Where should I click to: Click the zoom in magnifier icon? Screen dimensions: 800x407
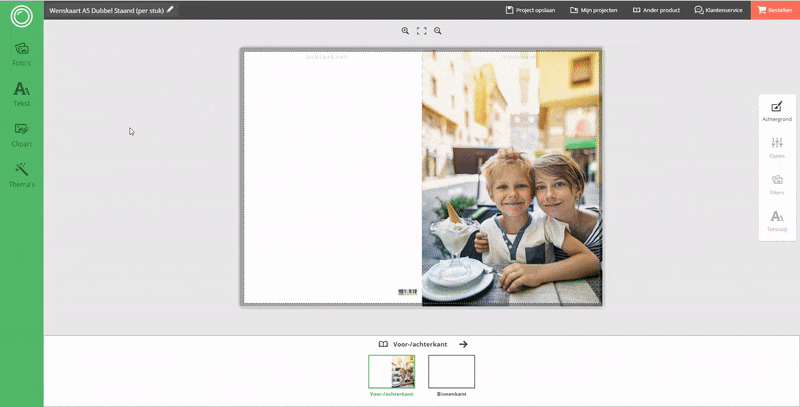[x=405, y=31]
